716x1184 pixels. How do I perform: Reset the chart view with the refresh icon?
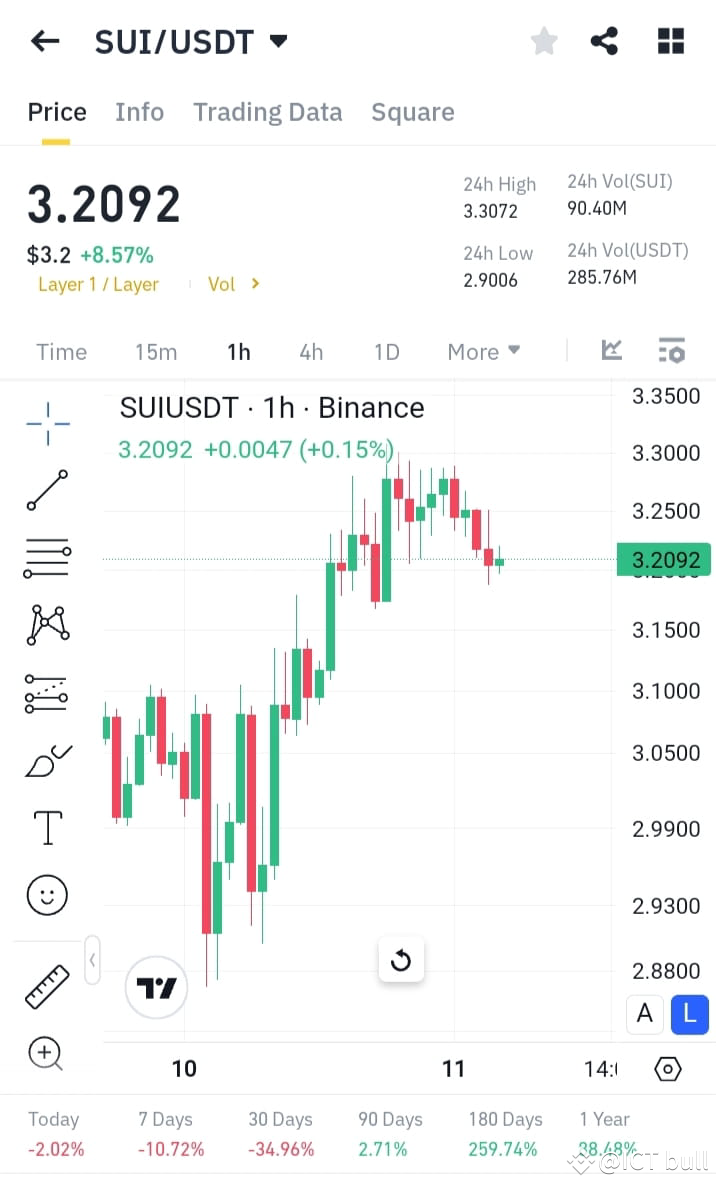coord(401,959)
